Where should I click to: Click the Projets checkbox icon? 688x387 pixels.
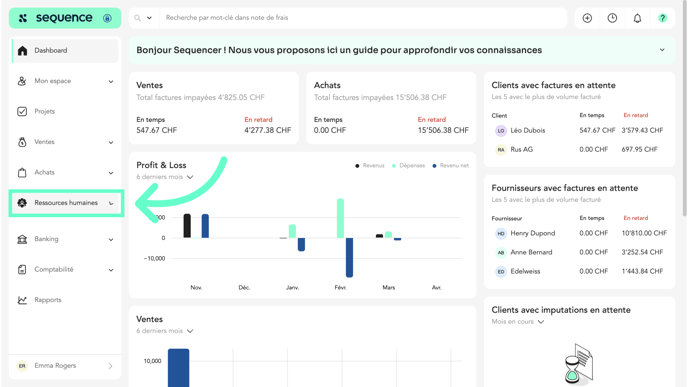pos(22,111)
